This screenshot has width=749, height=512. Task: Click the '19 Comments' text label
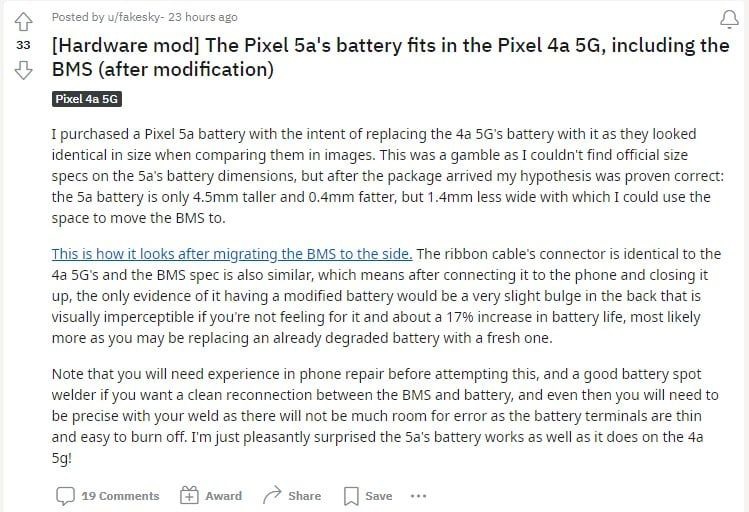tap(120, 496)
